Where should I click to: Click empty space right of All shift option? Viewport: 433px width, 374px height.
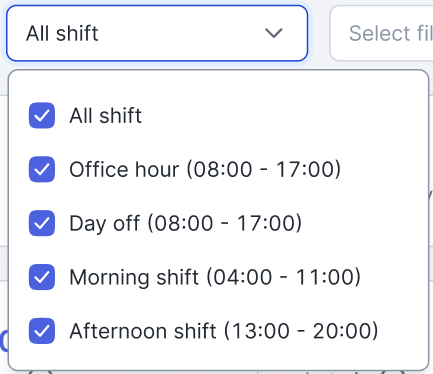283,116
